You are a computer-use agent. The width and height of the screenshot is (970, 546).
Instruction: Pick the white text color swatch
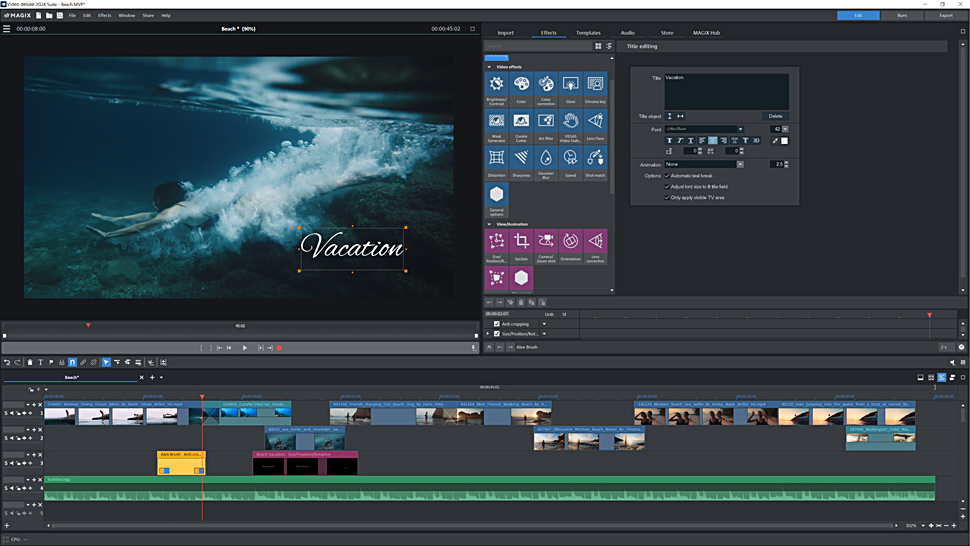(784, 141)
